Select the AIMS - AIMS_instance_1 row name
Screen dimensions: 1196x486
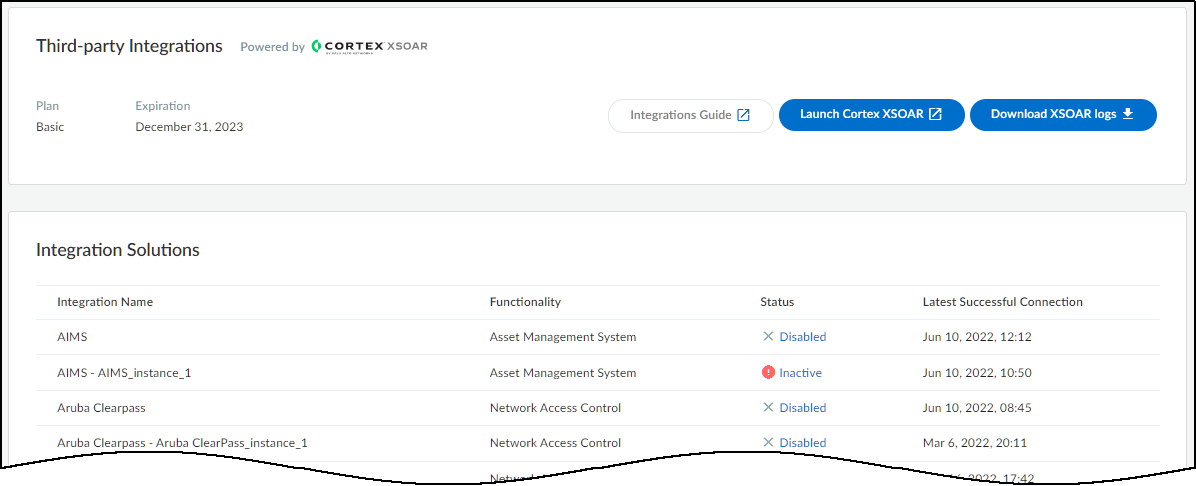coord(124,373)
